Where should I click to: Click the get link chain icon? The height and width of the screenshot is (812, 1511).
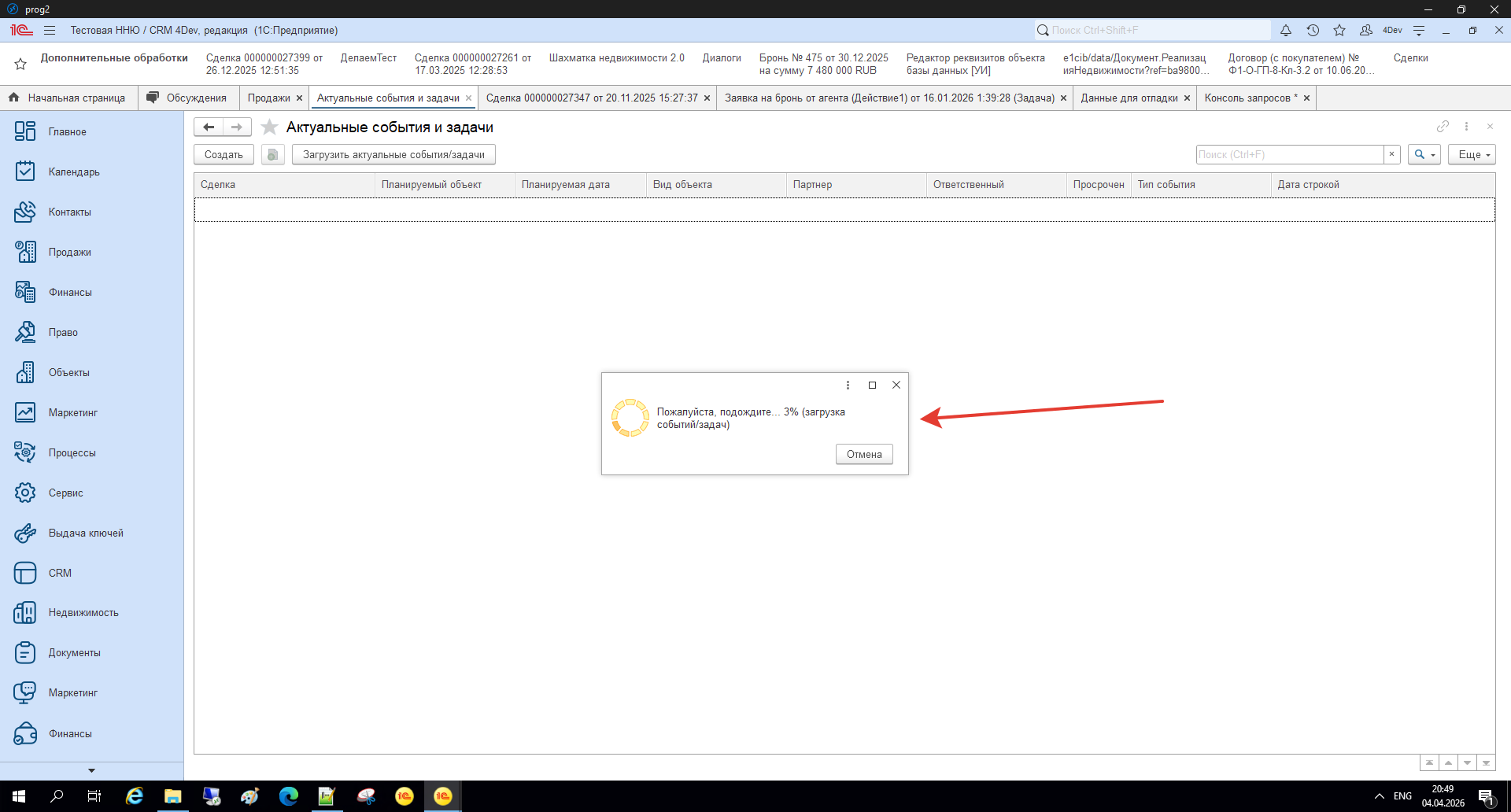[x=1442, y=127]
